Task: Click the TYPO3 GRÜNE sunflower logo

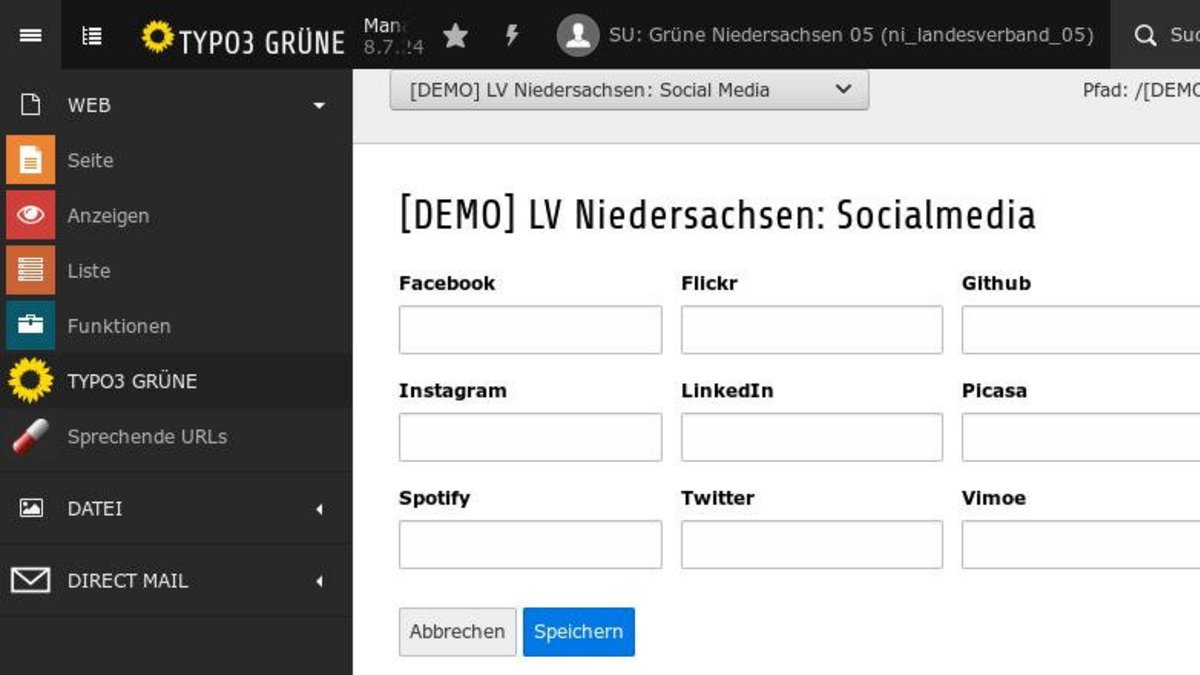Action: [x=243, y=38]
